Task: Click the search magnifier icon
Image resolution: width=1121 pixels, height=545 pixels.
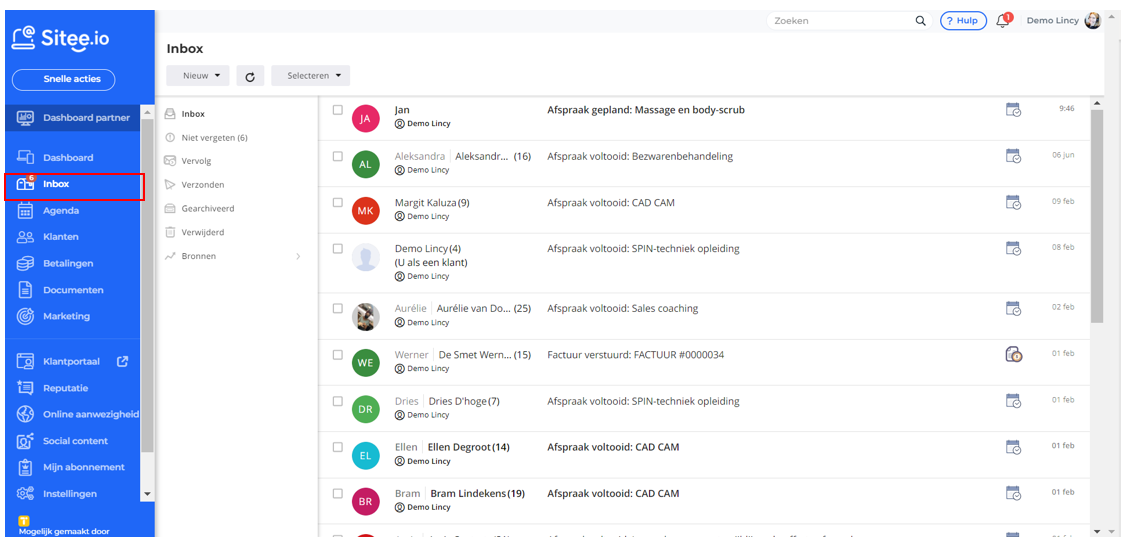Action: coord(920,21)
